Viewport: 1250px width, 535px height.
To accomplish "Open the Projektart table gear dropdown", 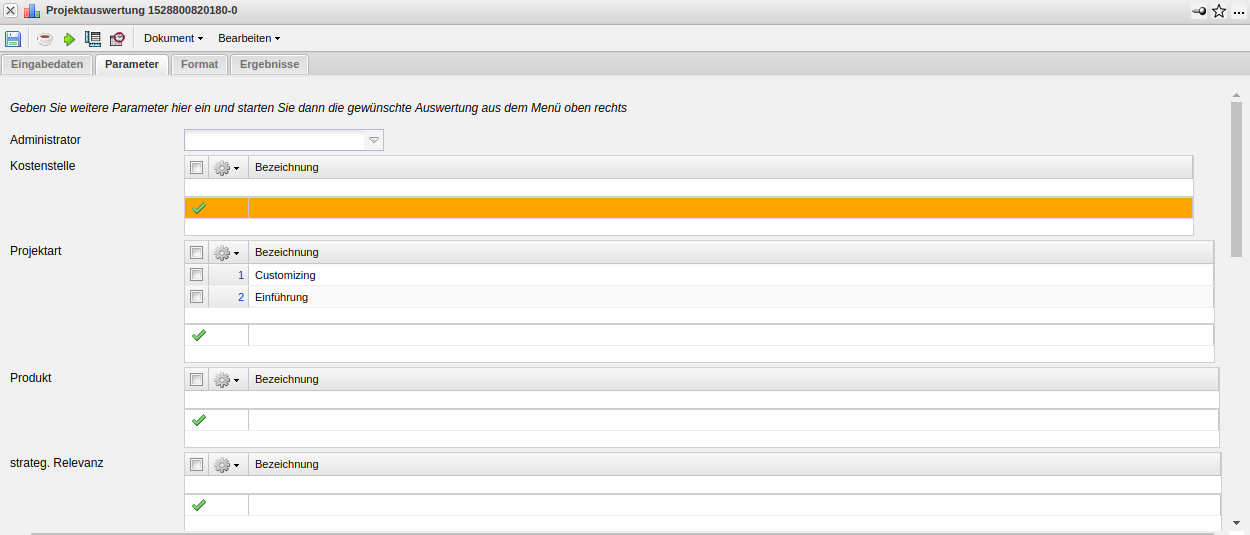I will coord(227,253).
